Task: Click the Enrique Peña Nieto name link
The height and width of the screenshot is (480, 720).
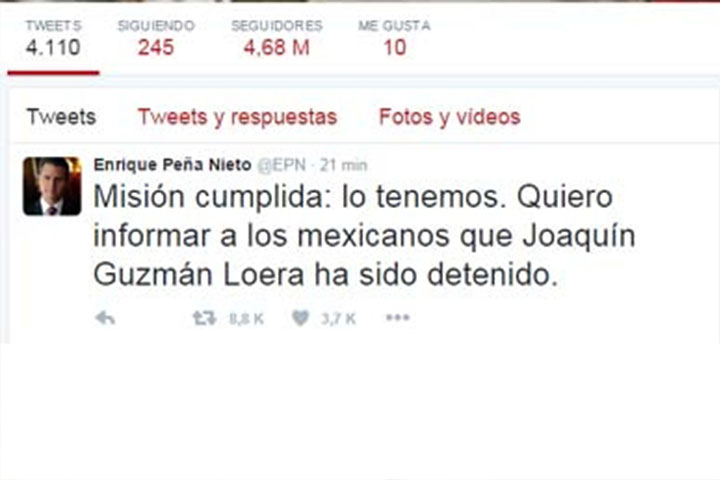Action: pos(173,164)
